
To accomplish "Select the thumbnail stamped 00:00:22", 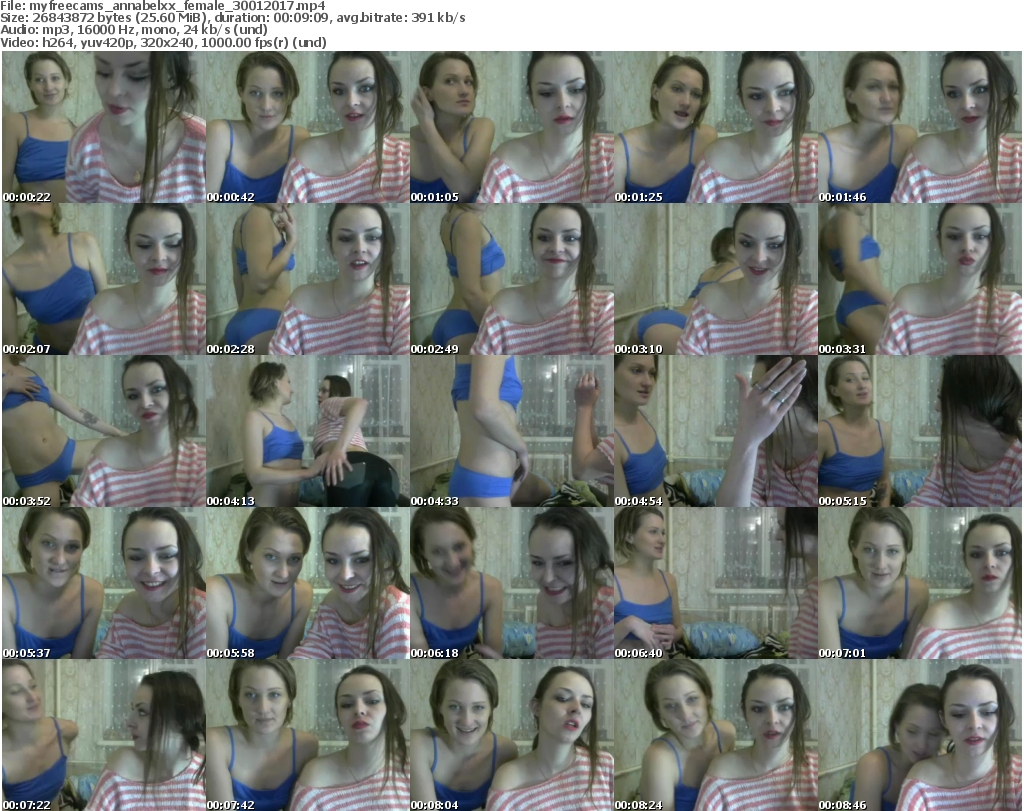I will [104, 127].
